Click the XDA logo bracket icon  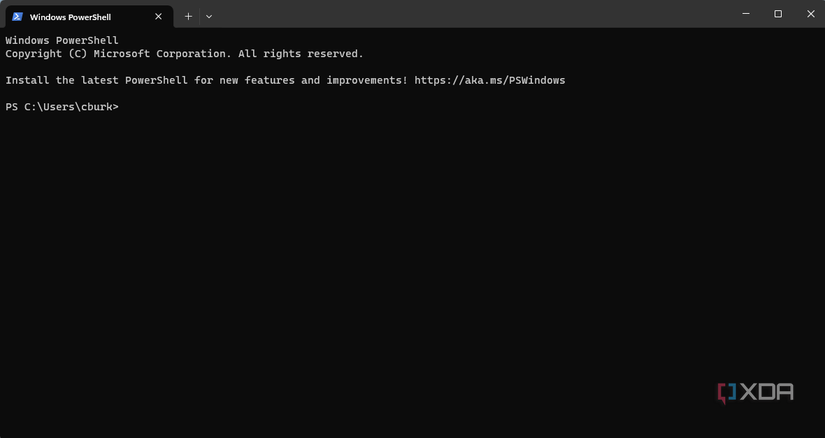point(727,393)
